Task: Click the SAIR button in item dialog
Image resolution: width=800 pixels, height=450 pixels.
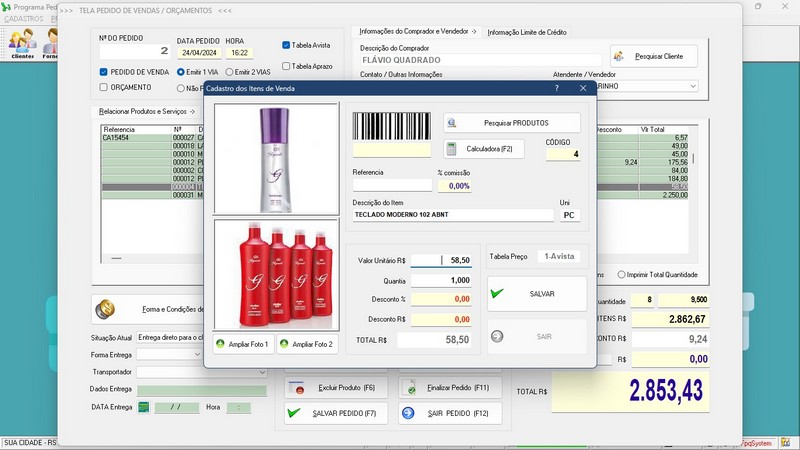Action: [537, 336]
